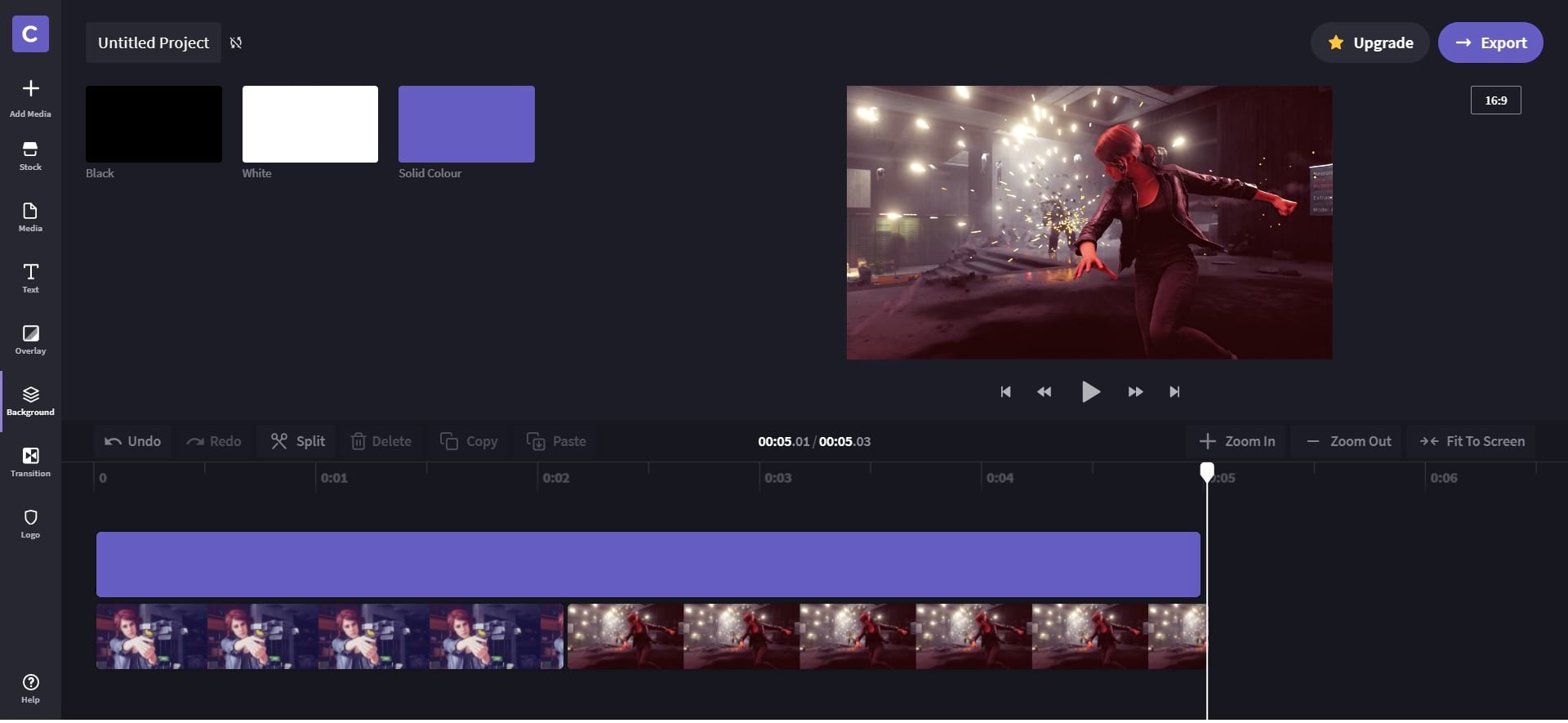Click the Clipchamp C logo icon

30,34
